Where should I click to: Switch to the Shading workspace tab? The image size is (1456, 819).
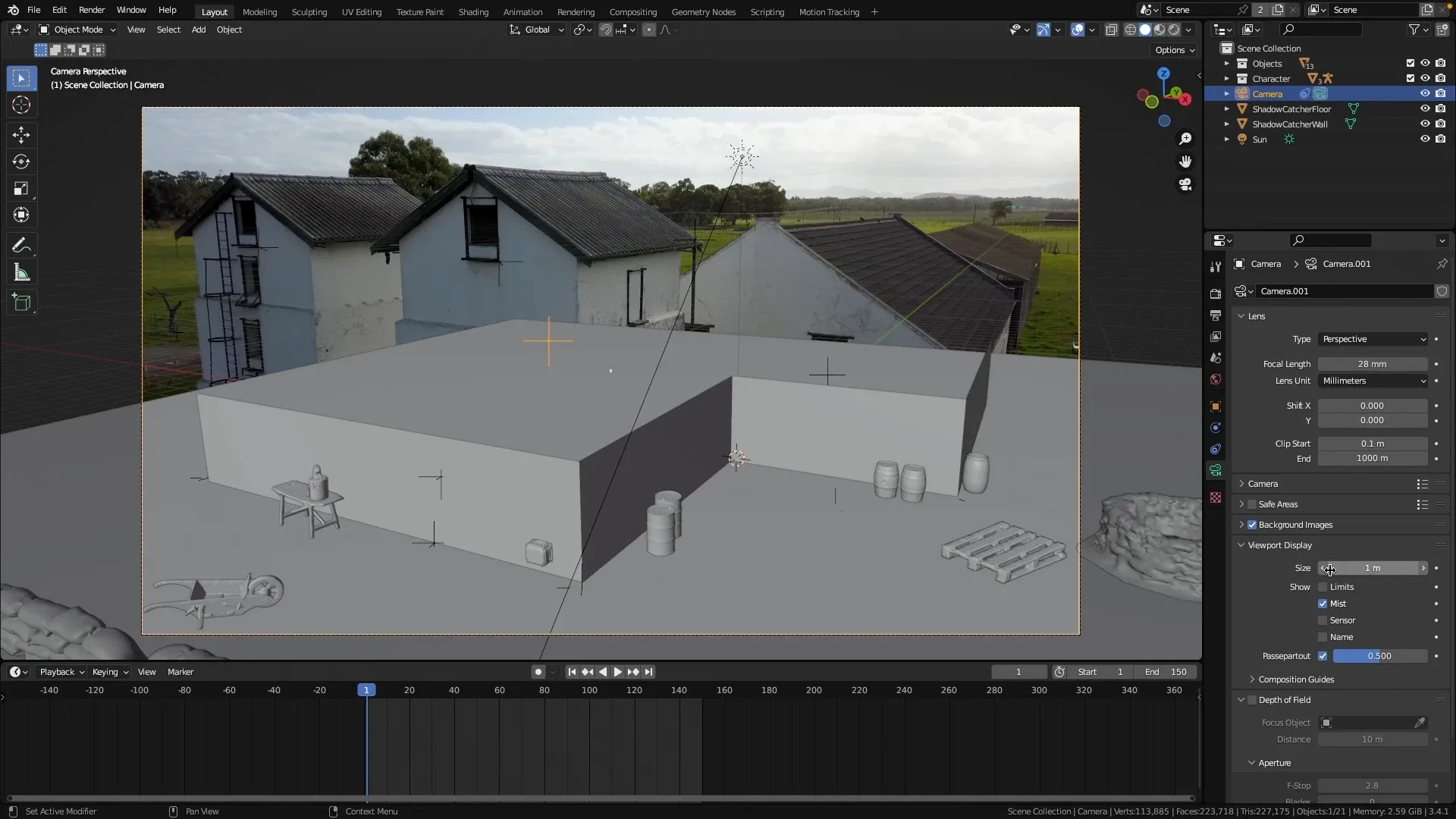[473, 11]
